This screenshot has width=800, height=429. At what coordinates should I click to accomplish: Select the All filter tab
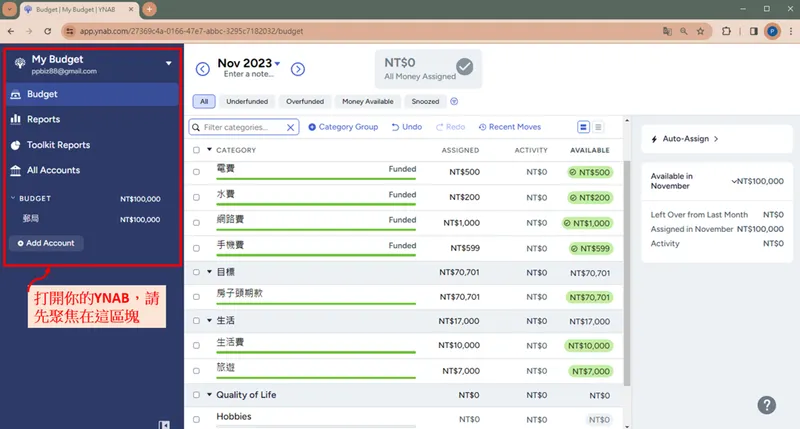click(204, 102)
